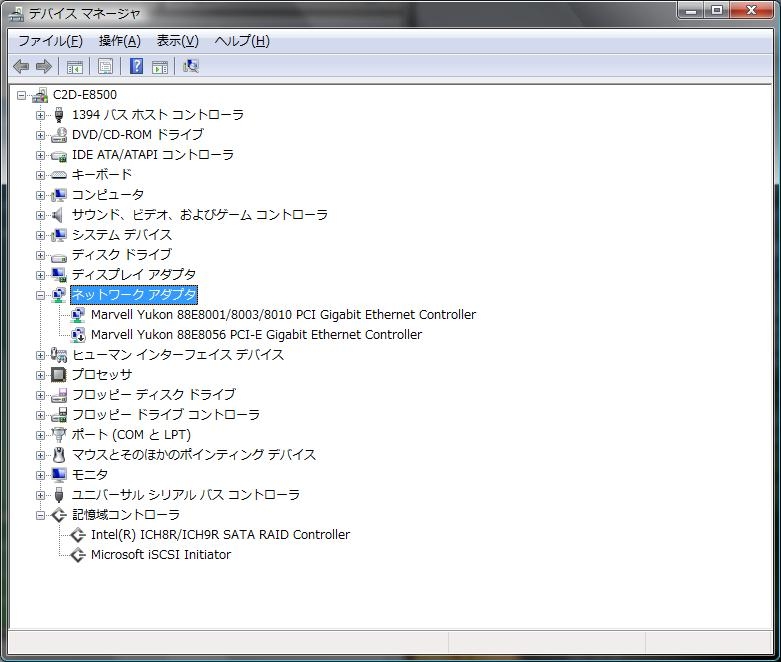Open the ファイル(F) menu

coord(50,41)
